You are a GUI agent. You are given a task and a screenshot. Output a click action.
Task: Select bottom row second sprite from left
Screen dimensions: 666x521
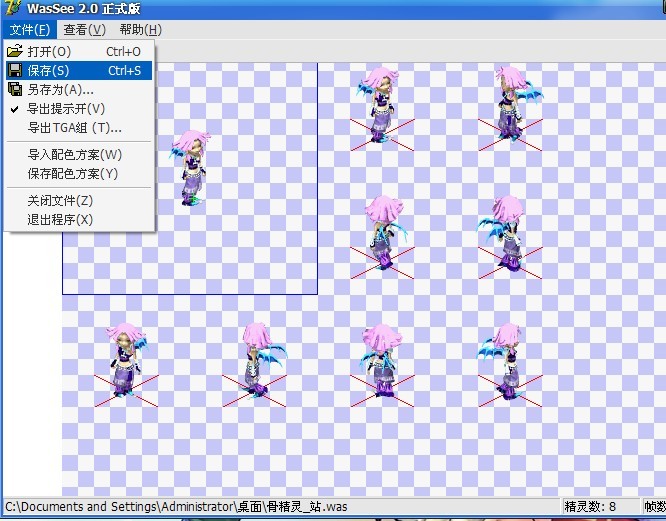[x=263, y=360]
